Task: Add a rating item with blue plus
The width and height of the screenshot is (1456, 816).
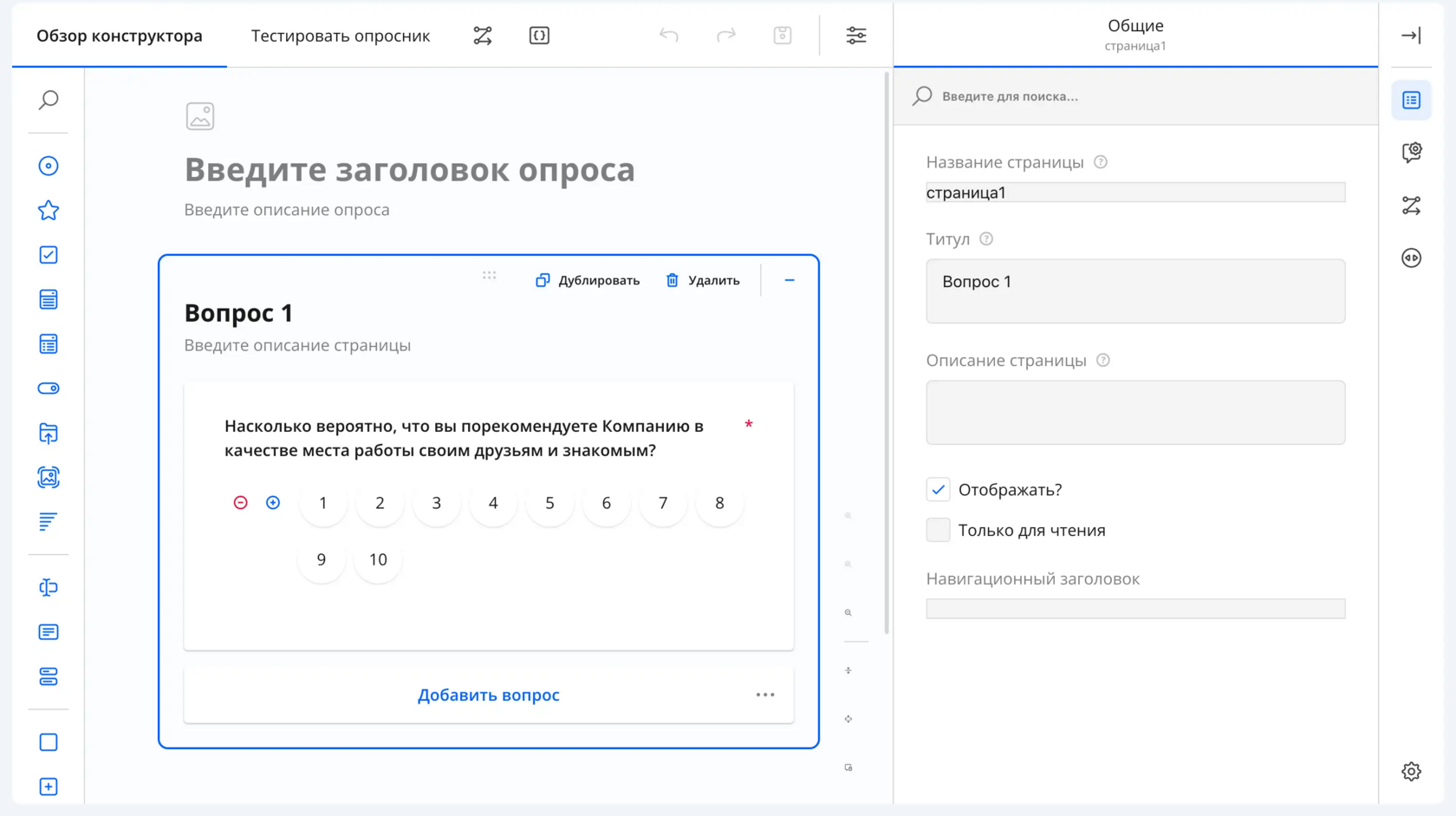Action: click(x=273, y=503)
